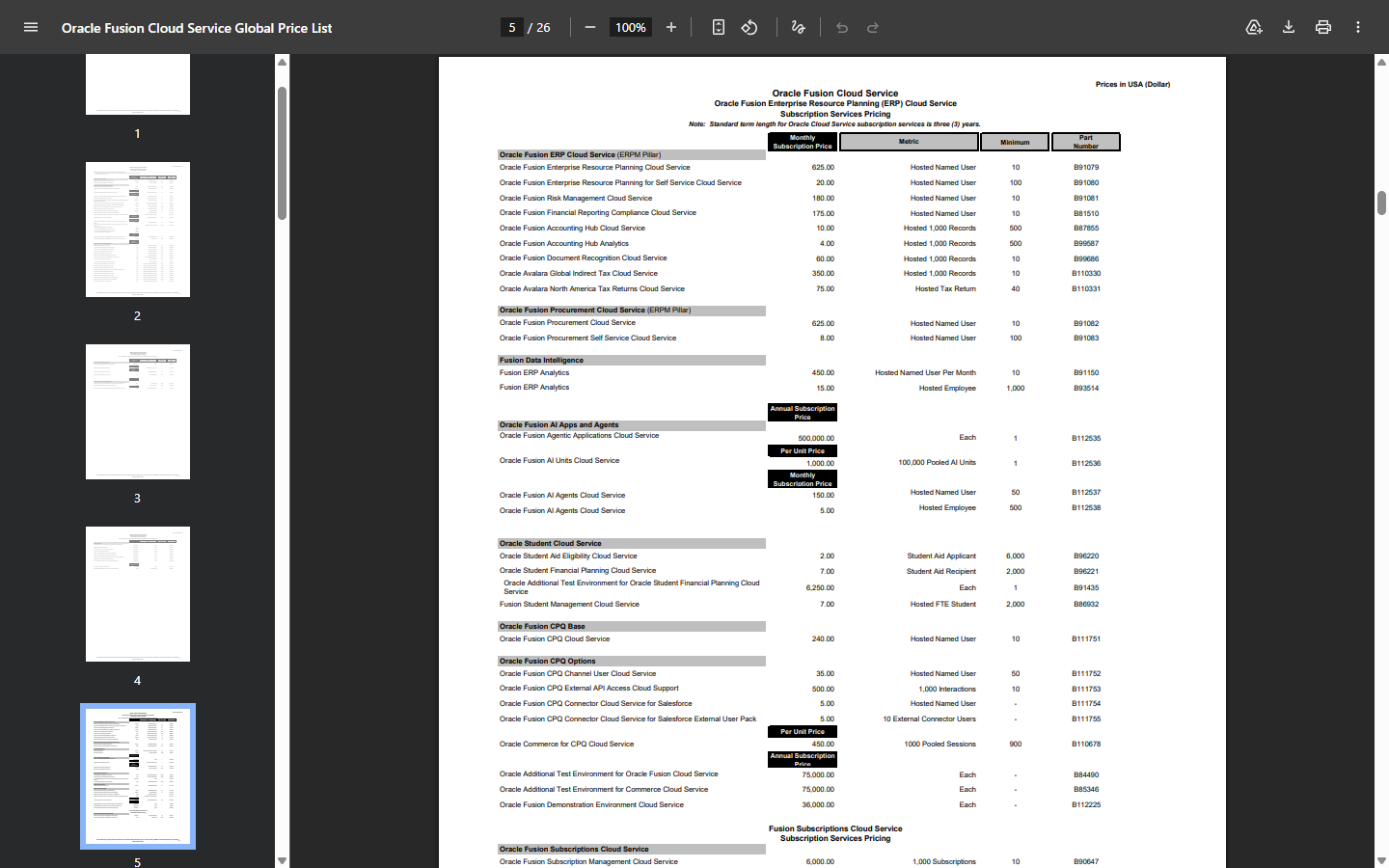This screenshot has width=1389, height=868.
Task: Open page 3 thumbnail
Action: tap(138, 412)
